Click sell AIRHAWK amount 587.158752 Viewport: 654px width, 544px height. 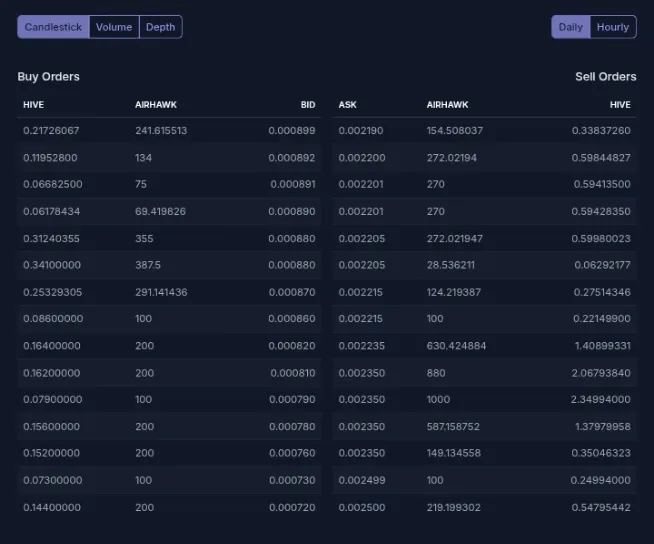click(x=453, y=427)
